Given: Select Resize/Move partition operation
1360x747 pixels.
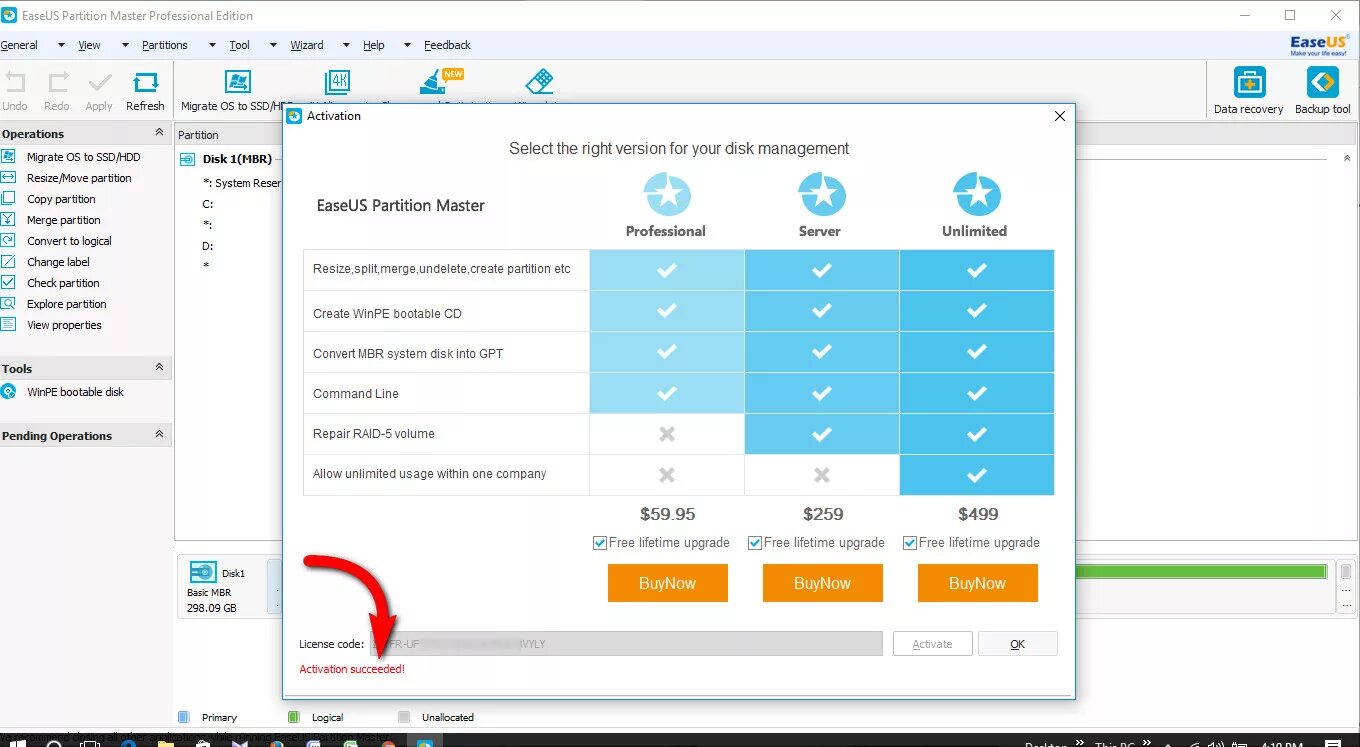Looking at the screenshot, I should coord(79,178).
